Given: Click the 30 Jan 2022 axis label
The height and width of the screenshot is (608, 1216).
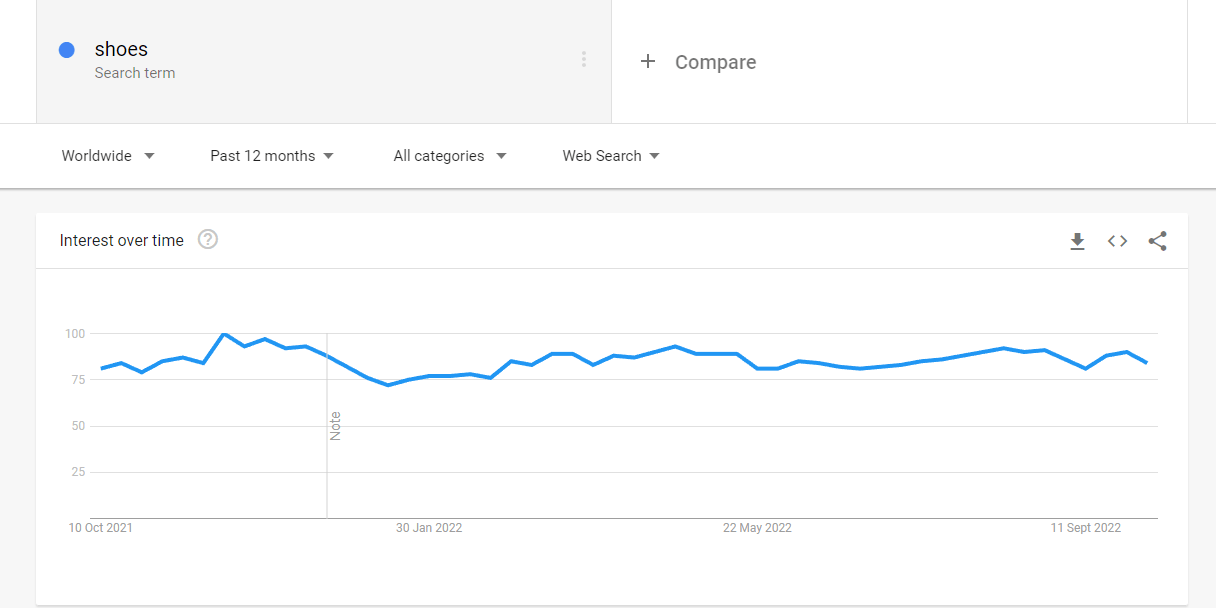Looking at the screenshot, I should point(429,528).
